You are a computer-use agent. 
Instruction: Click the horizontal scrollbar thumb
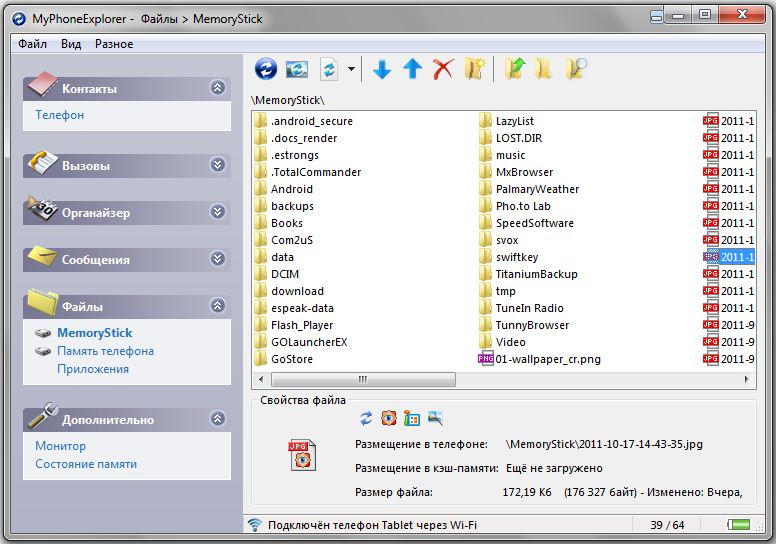(x=363, y=380)
